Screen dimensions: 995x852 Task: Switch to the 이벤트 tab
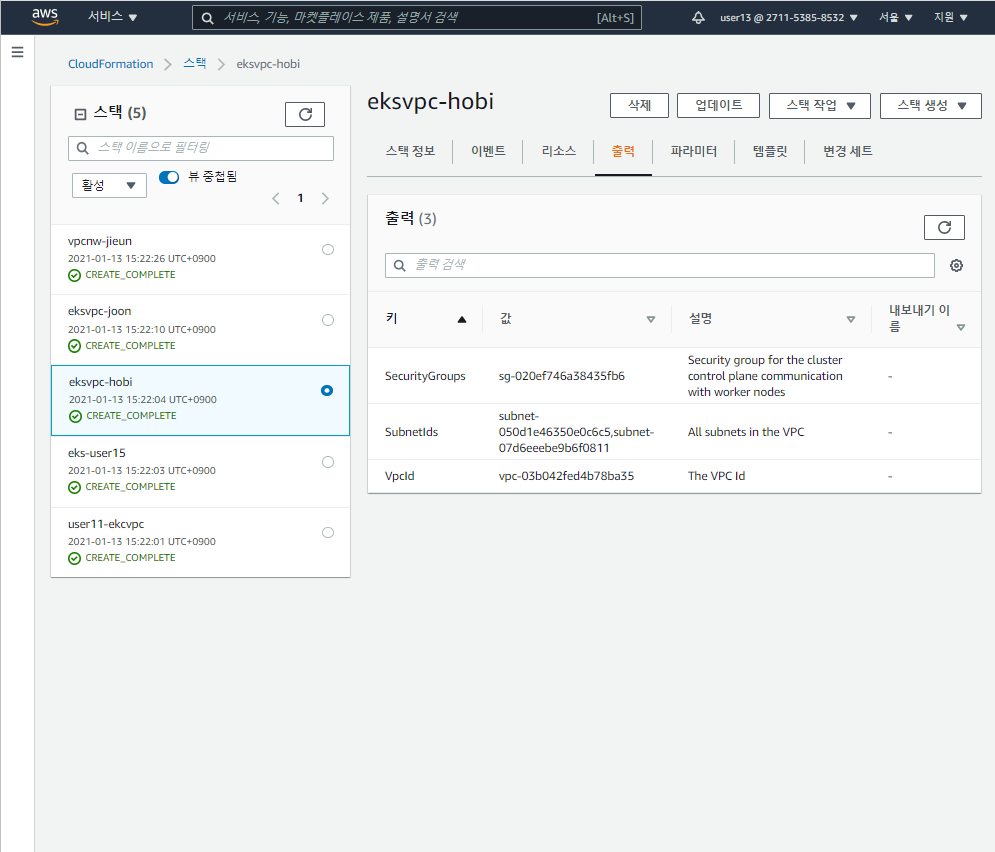click(x=488, y=151)
